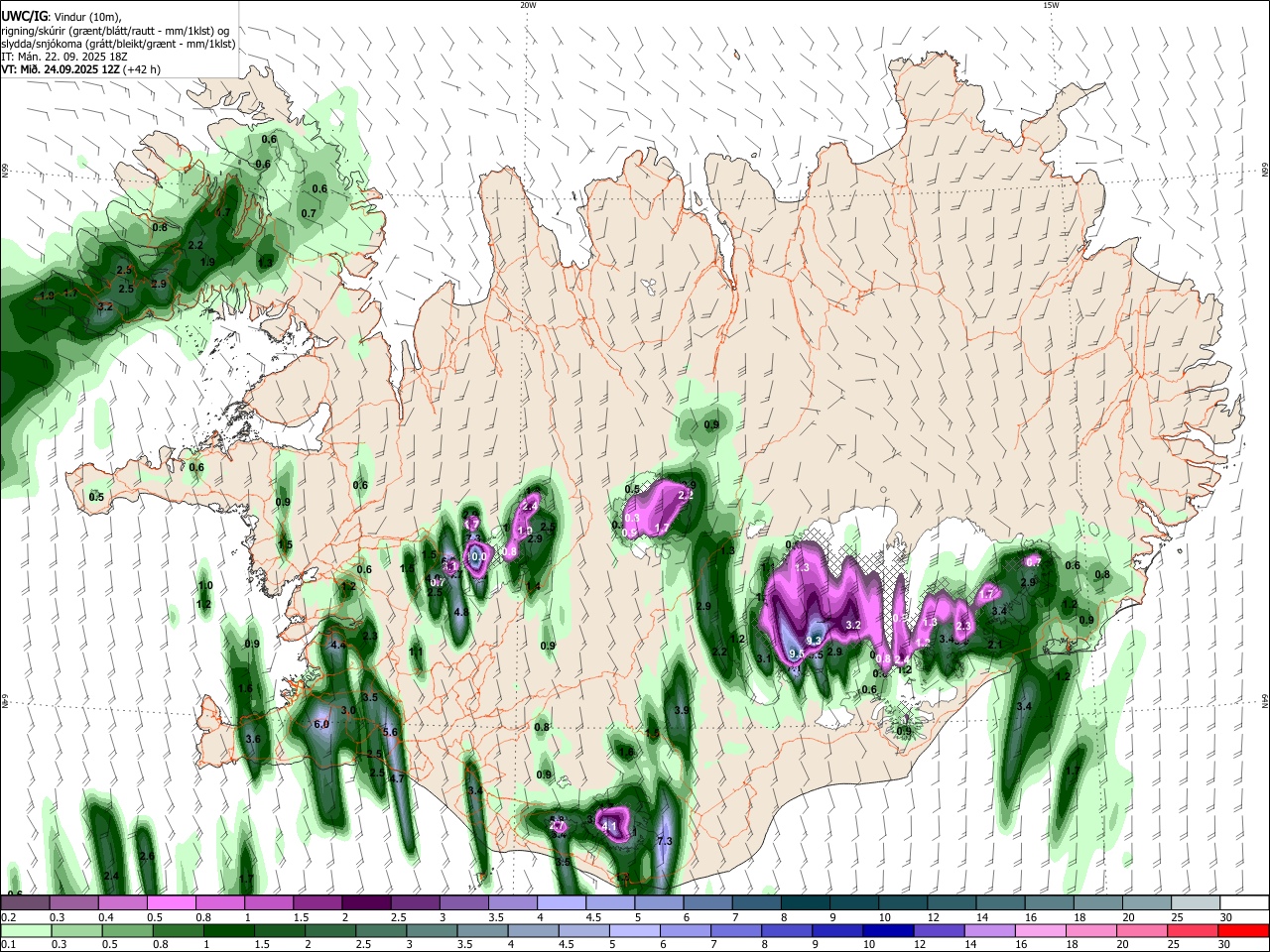The image size is (1270, 952).
Task: Pick the pale green 0.1 swatch in lower legend
Action: [x=25, y=930]
